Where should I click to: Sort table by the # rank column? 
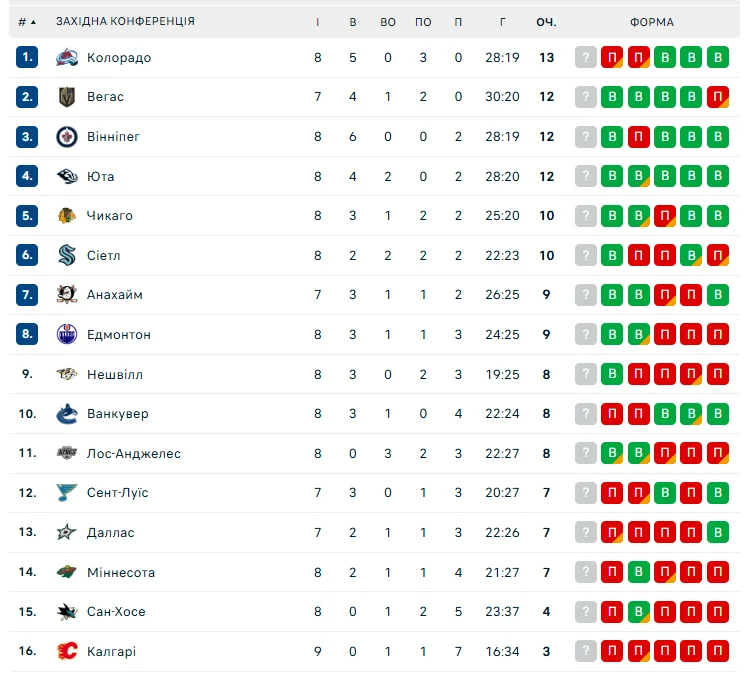[27, 22]
